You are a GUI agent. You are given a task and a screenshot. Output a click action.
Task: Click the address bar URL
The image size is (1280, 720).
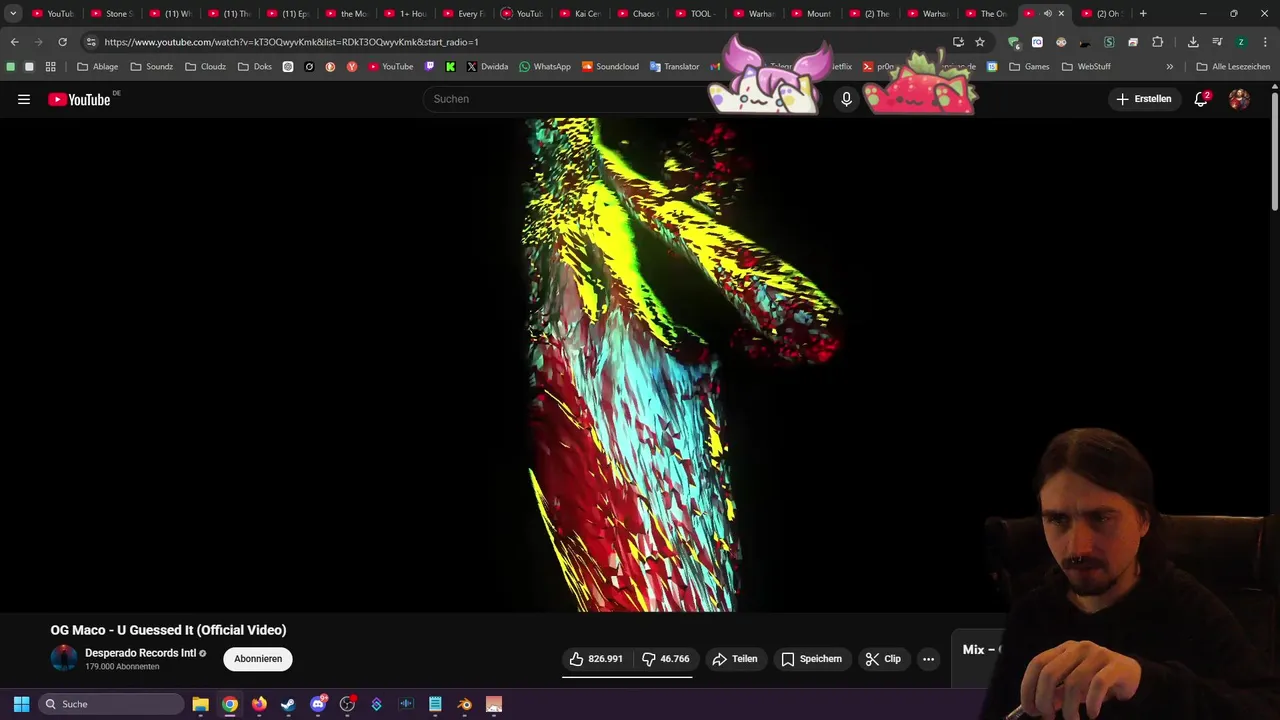pyautogui.click(x=291, y=42)
